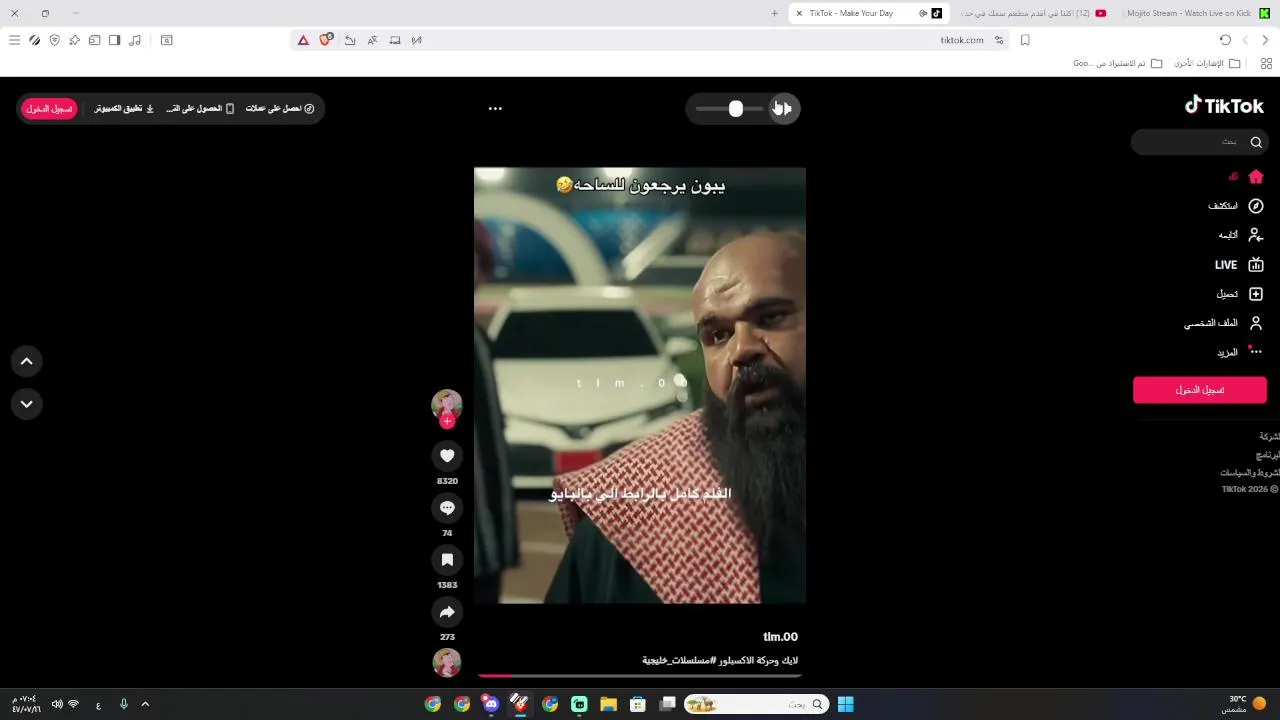The image size is (1280, 720).
Task: Adjust the video volume slider
Action: click(729, 108)
